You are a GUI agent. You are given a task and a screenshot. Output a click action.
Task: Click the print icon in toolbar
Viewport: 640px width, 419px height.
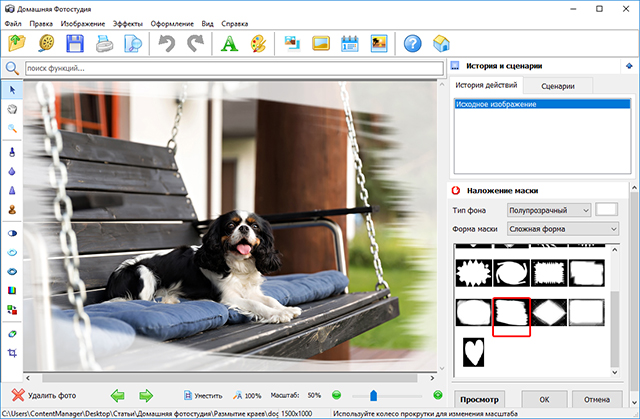coord(104,43)
